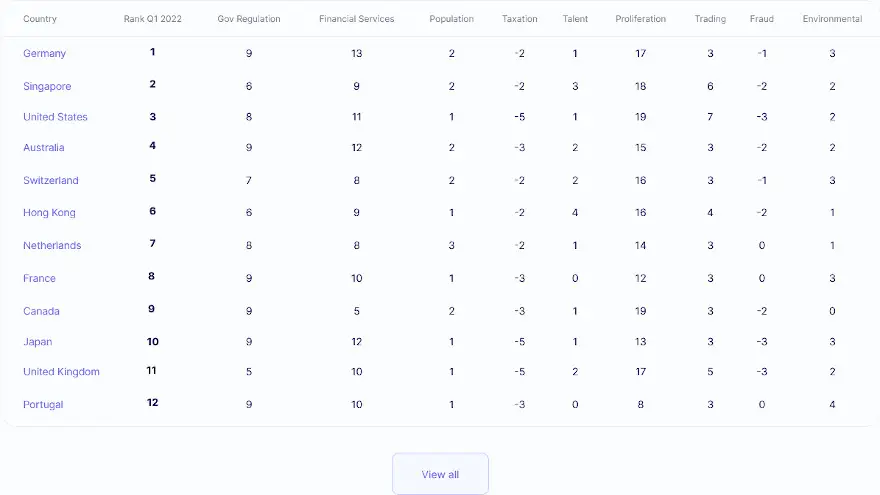Click the Gov Regulation column header
This screenshot has width=880, height=495.
pos(249,19)
